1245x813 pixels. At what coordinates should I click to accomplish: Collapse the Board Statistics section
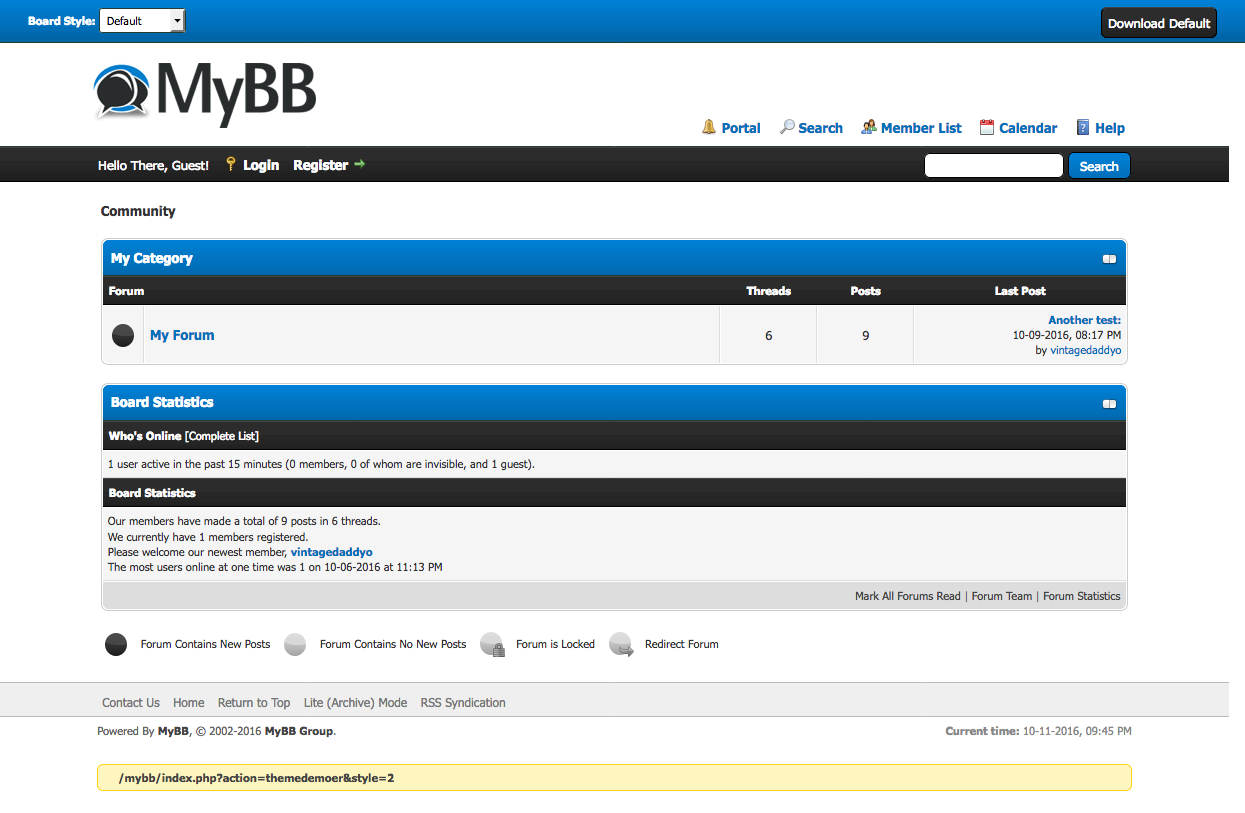(x=1109, y=404)
